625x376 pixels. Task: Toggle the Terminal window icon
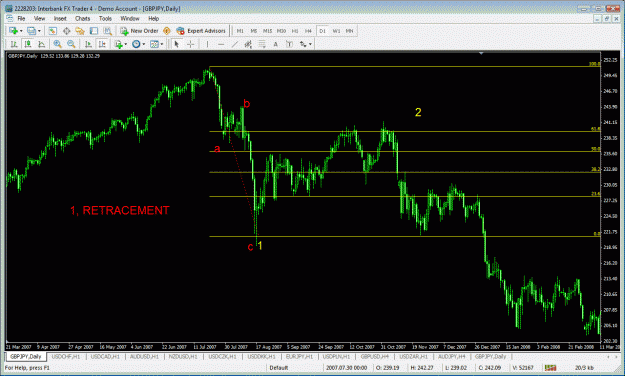point(94,31)
